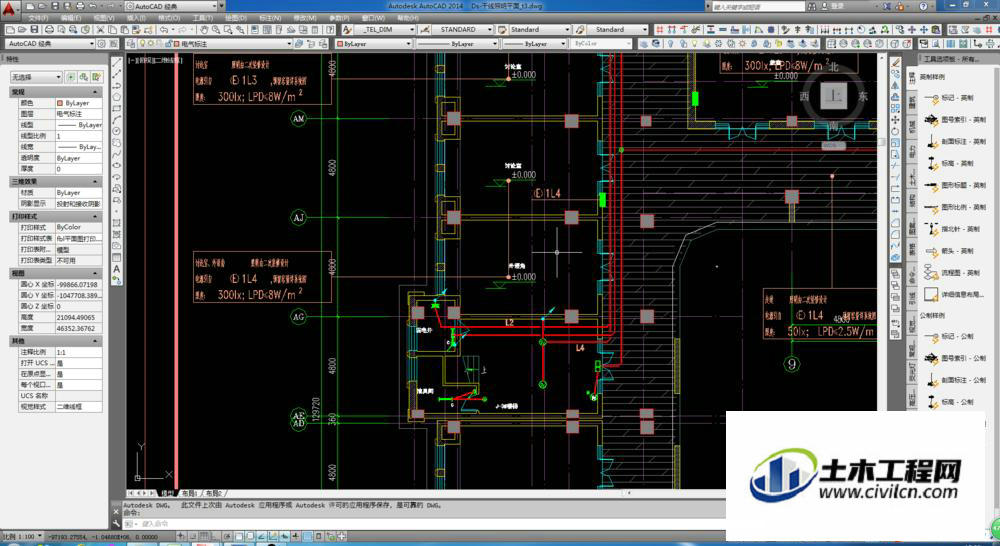Toggle PICKADD button in Properties panel
Screen dimensions: 1000x546
click(x=70, y=77)
